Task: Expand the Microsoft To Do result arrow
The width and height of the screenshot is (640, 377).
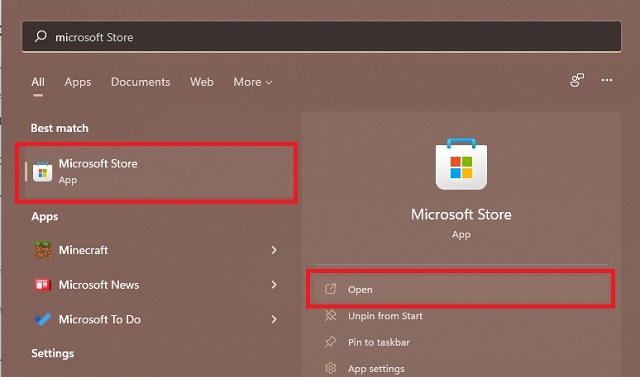Action: point(274,319)
